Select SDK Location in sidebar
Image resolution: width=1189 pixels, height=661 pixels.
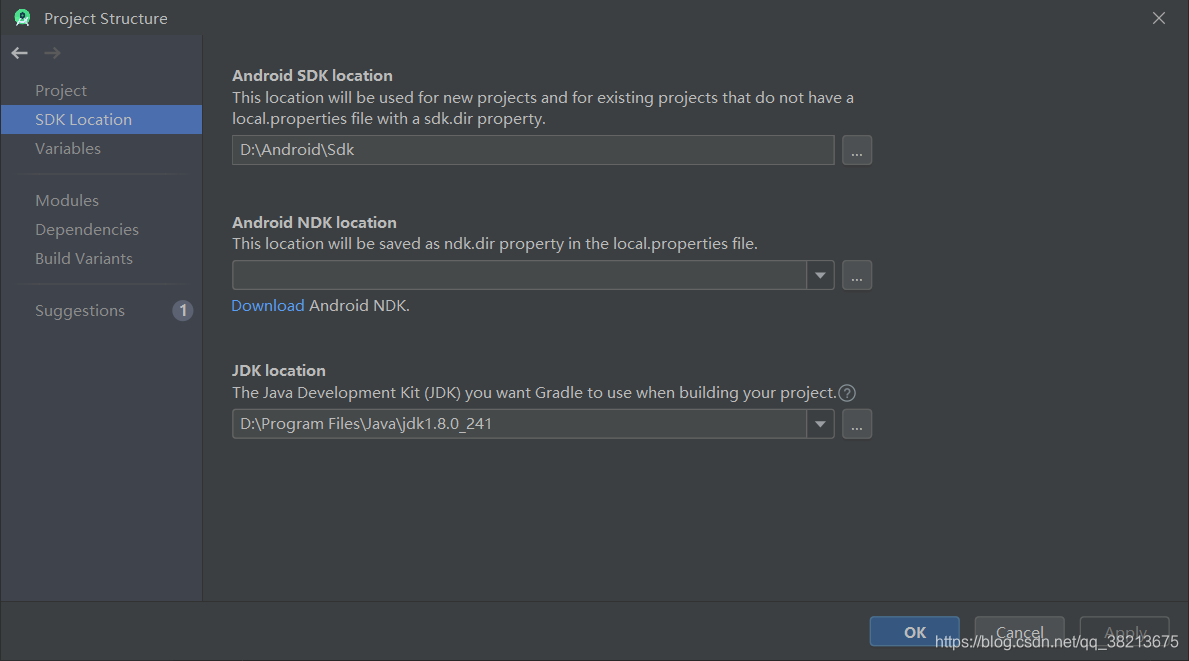(102, 120)
